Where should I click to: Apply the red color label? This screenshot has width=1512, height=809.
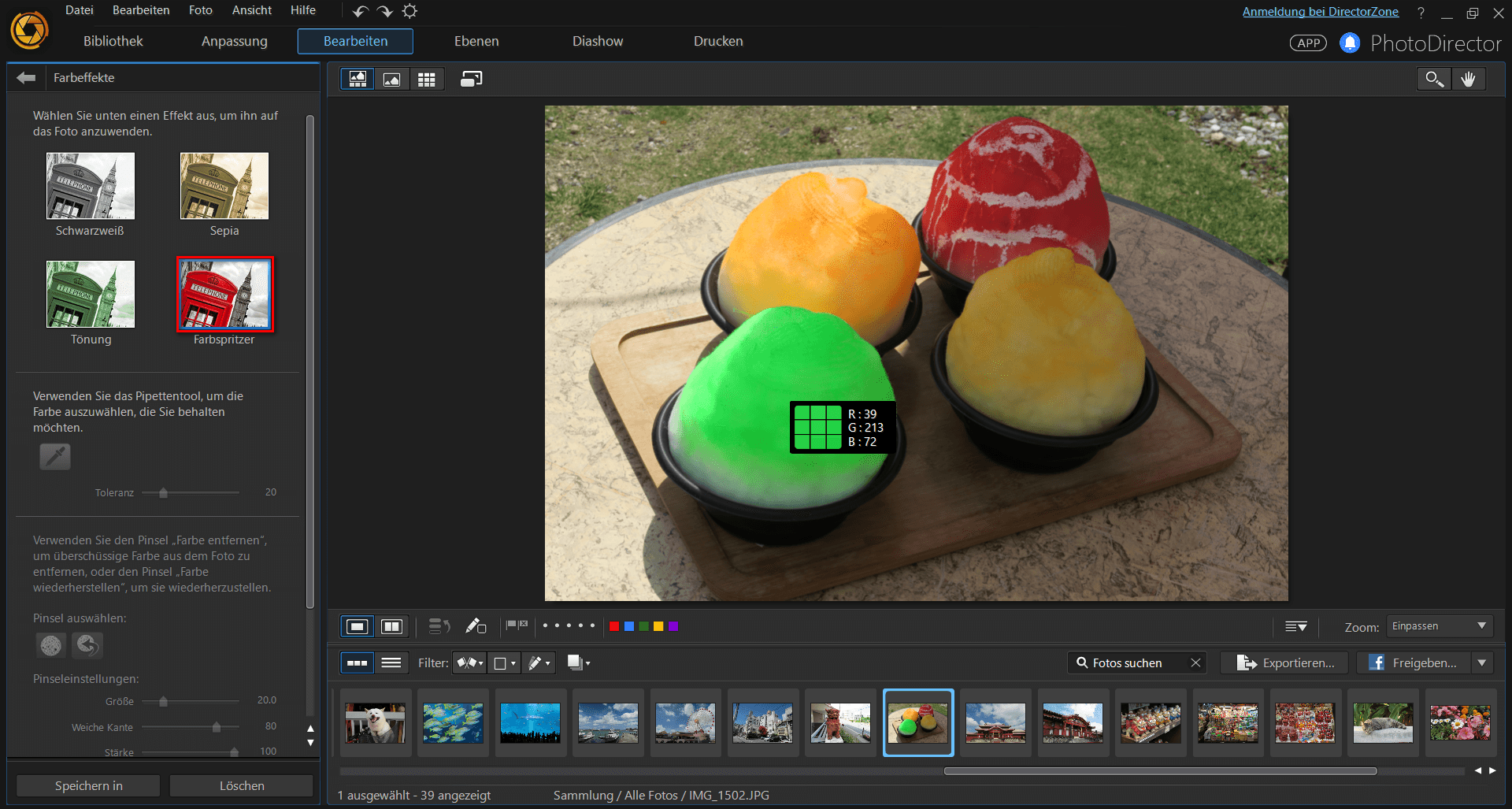click(x=614, y=626)
